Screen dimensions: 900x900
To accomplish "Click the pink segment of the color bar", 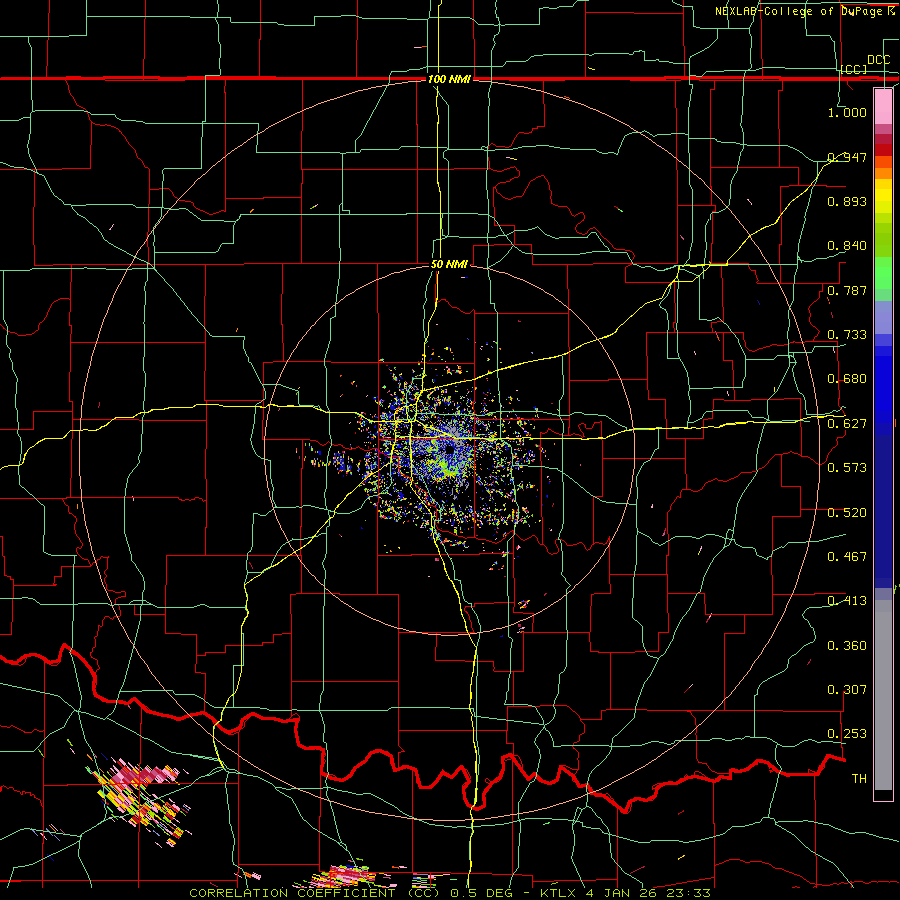I will tap(883, 107).
